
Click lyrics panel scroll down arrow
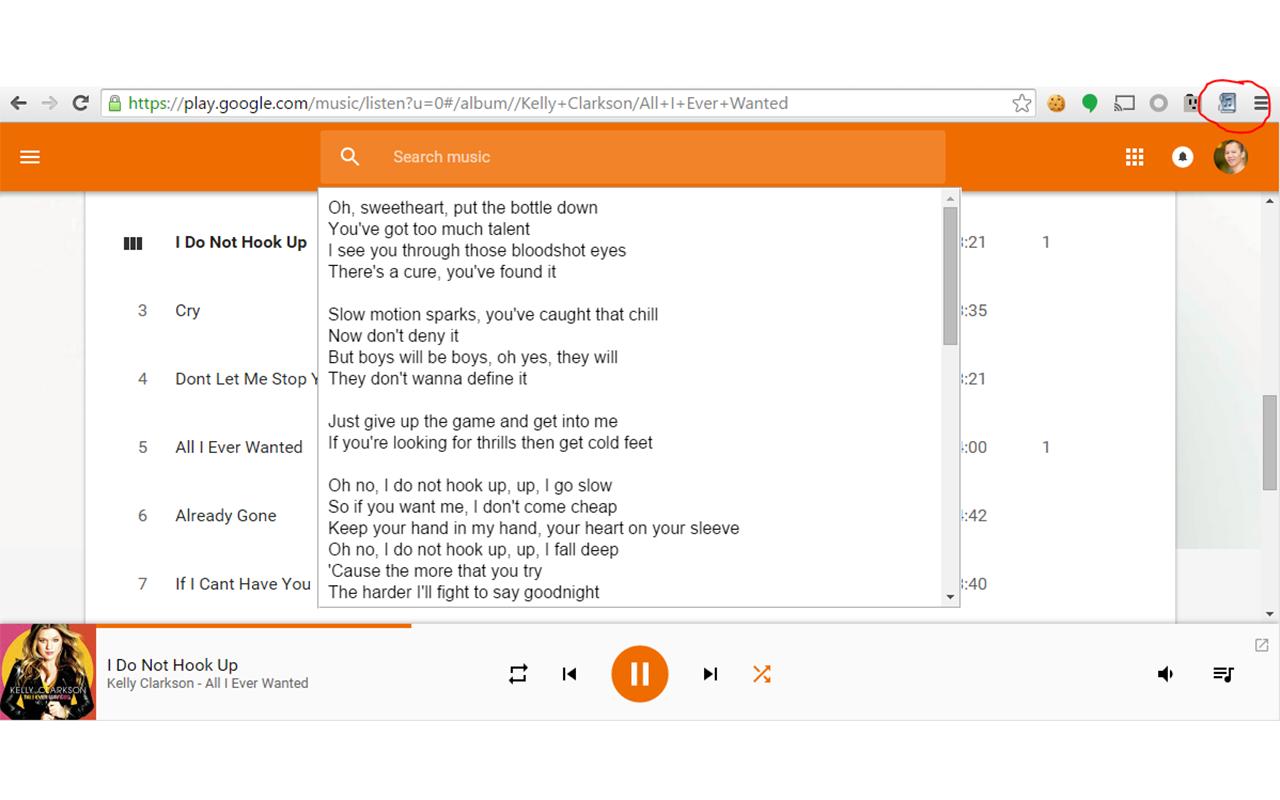(x=950, y=597)
